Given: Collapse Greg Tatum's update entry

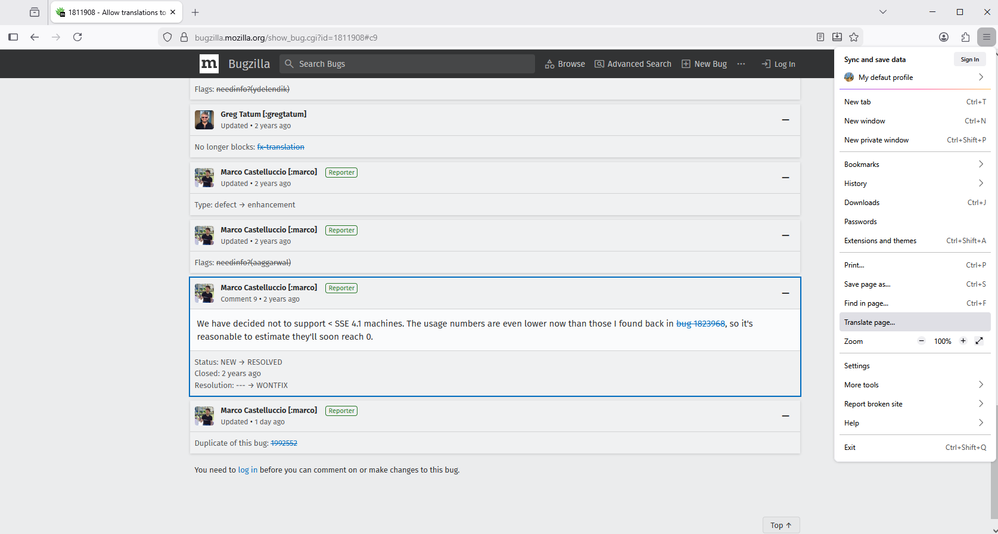Looking at the screenshot, I should 785,120.
